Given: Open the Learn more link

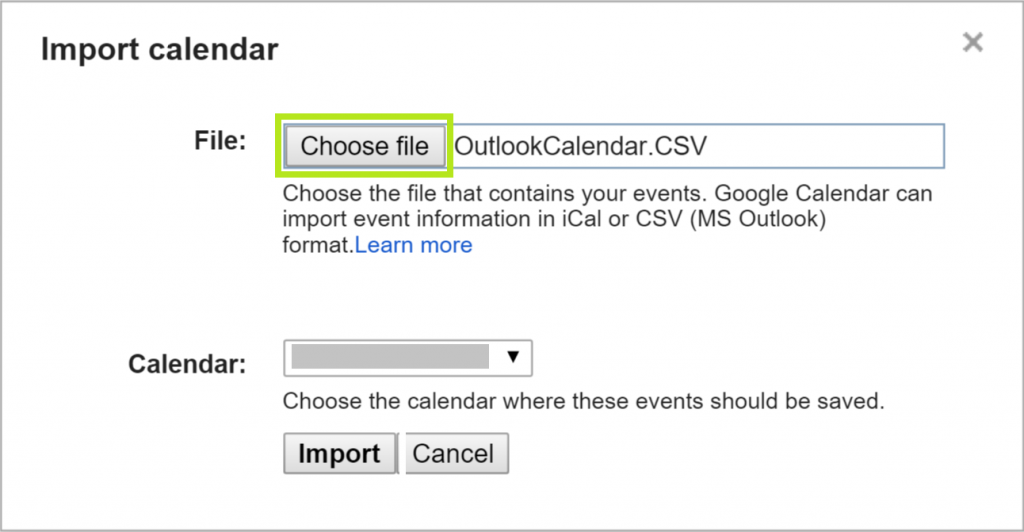Looking at the screenshot, I should (414, 244).
